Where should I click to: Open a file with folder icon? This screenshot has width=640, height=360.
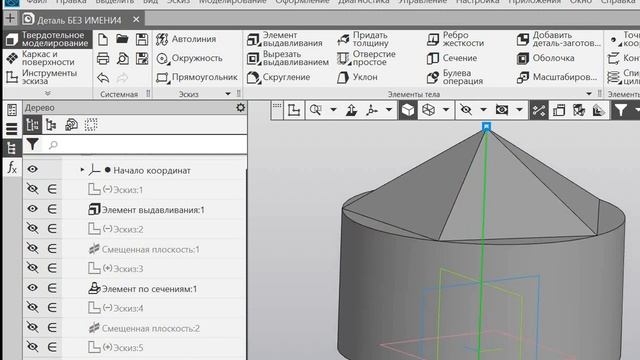[x=122, y=39]
